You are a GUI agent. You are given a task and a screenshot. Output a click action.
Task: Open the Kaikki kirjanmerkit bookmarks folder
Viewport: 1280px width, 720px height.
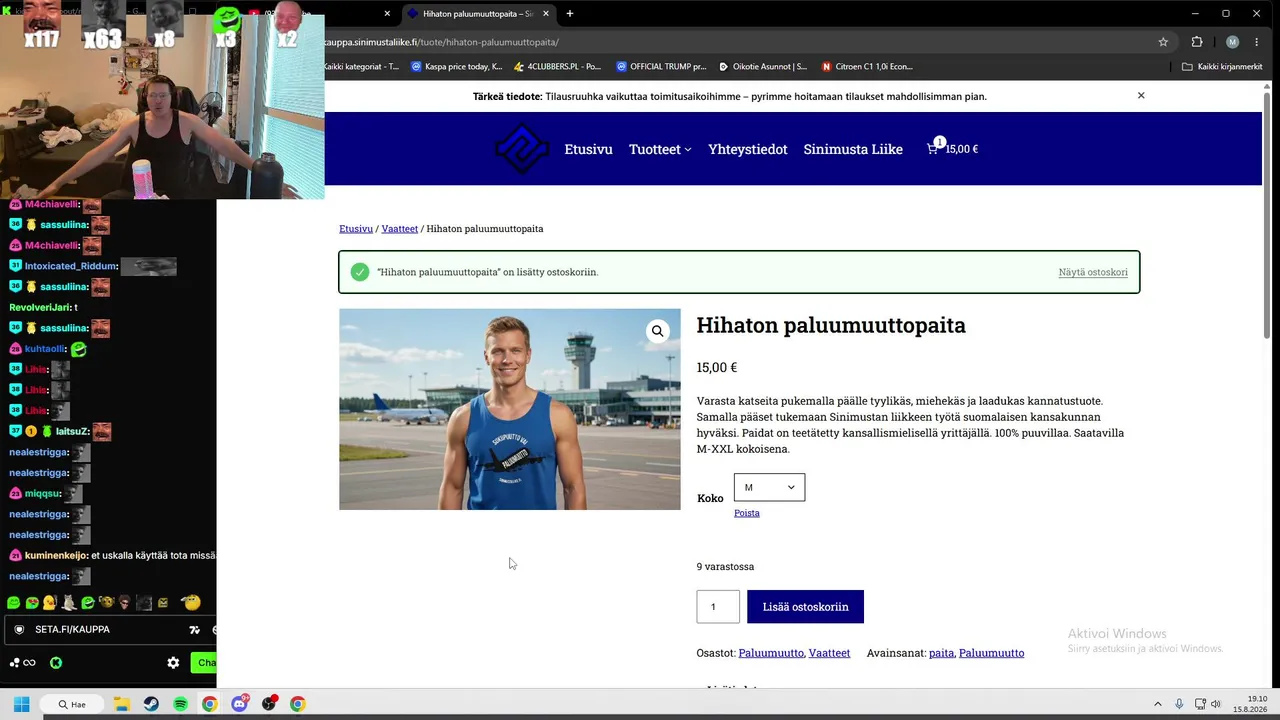[1222, 67]
